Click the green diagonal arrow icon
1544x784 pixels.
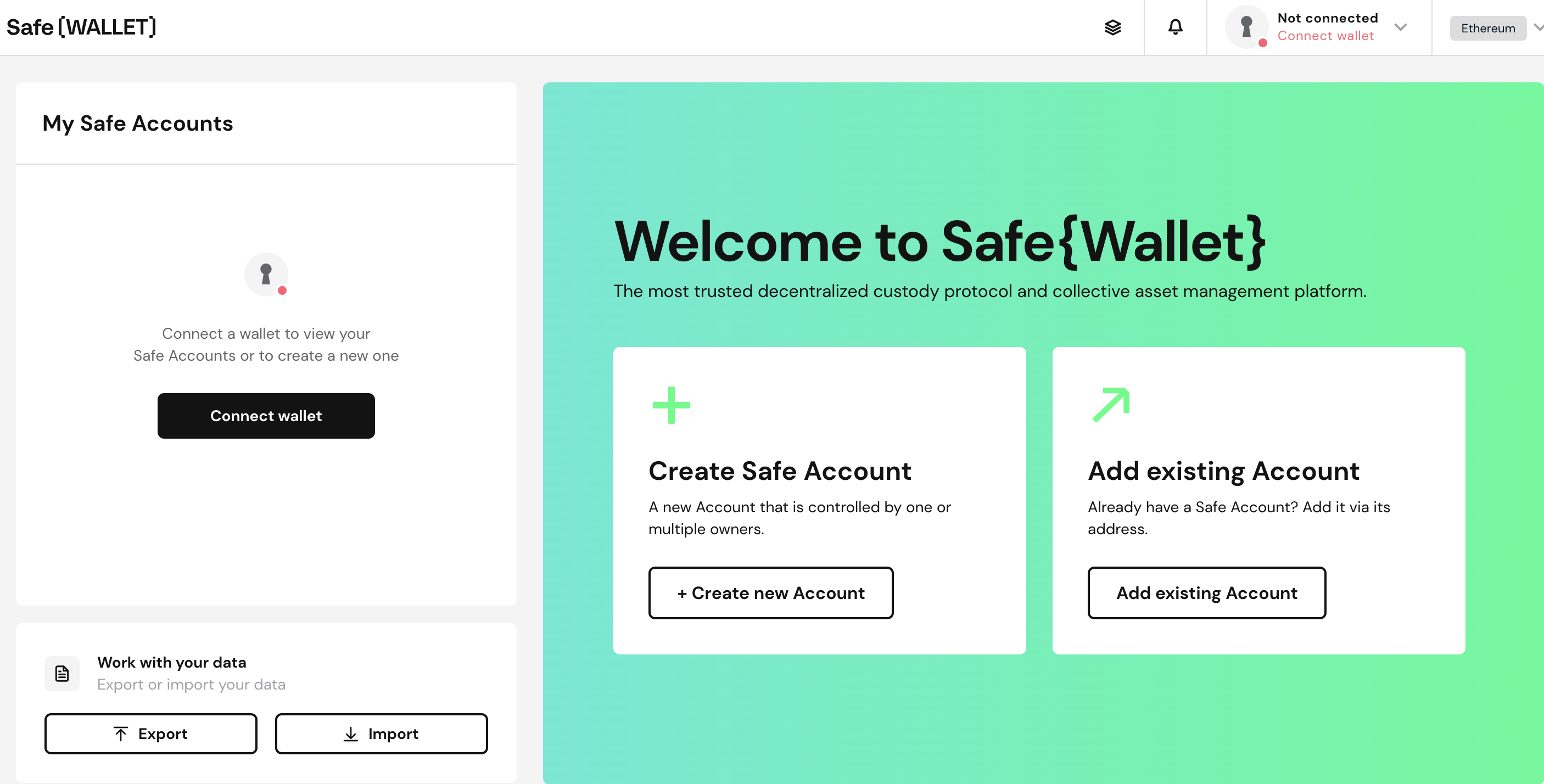1111,405
